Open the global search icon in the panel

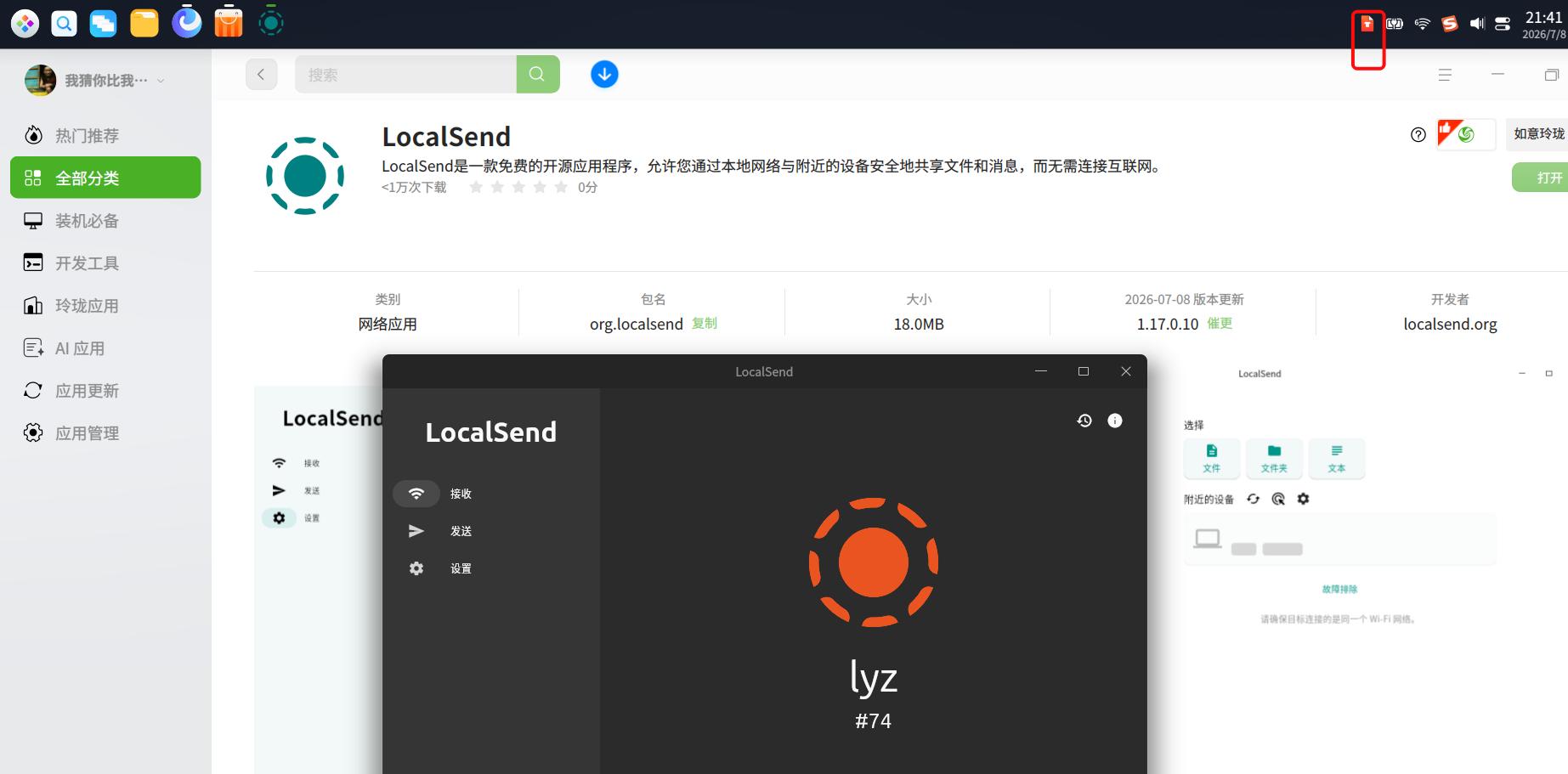64,24
